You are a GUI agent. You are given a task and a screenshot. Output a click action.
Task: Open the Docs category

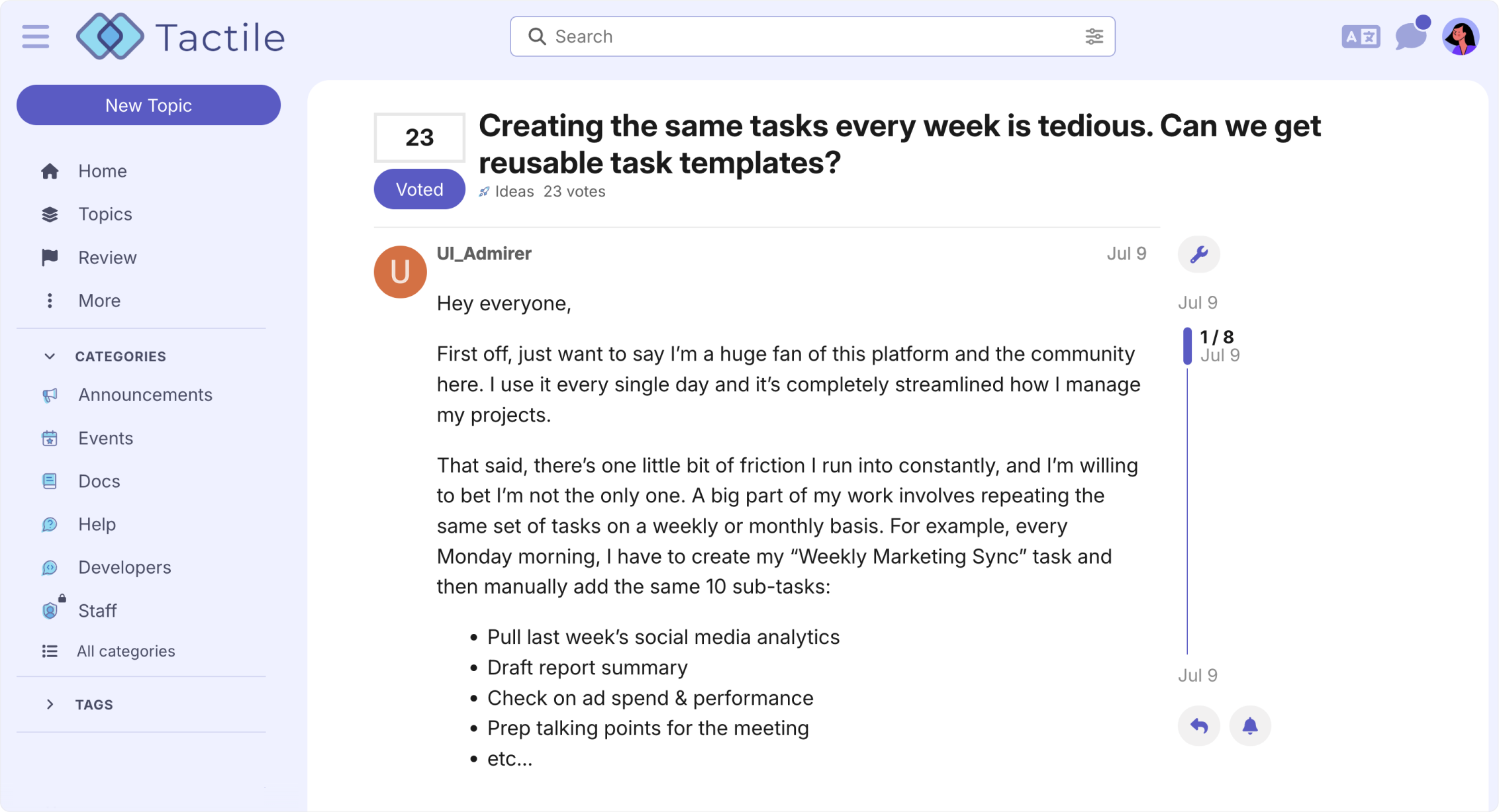99,480
